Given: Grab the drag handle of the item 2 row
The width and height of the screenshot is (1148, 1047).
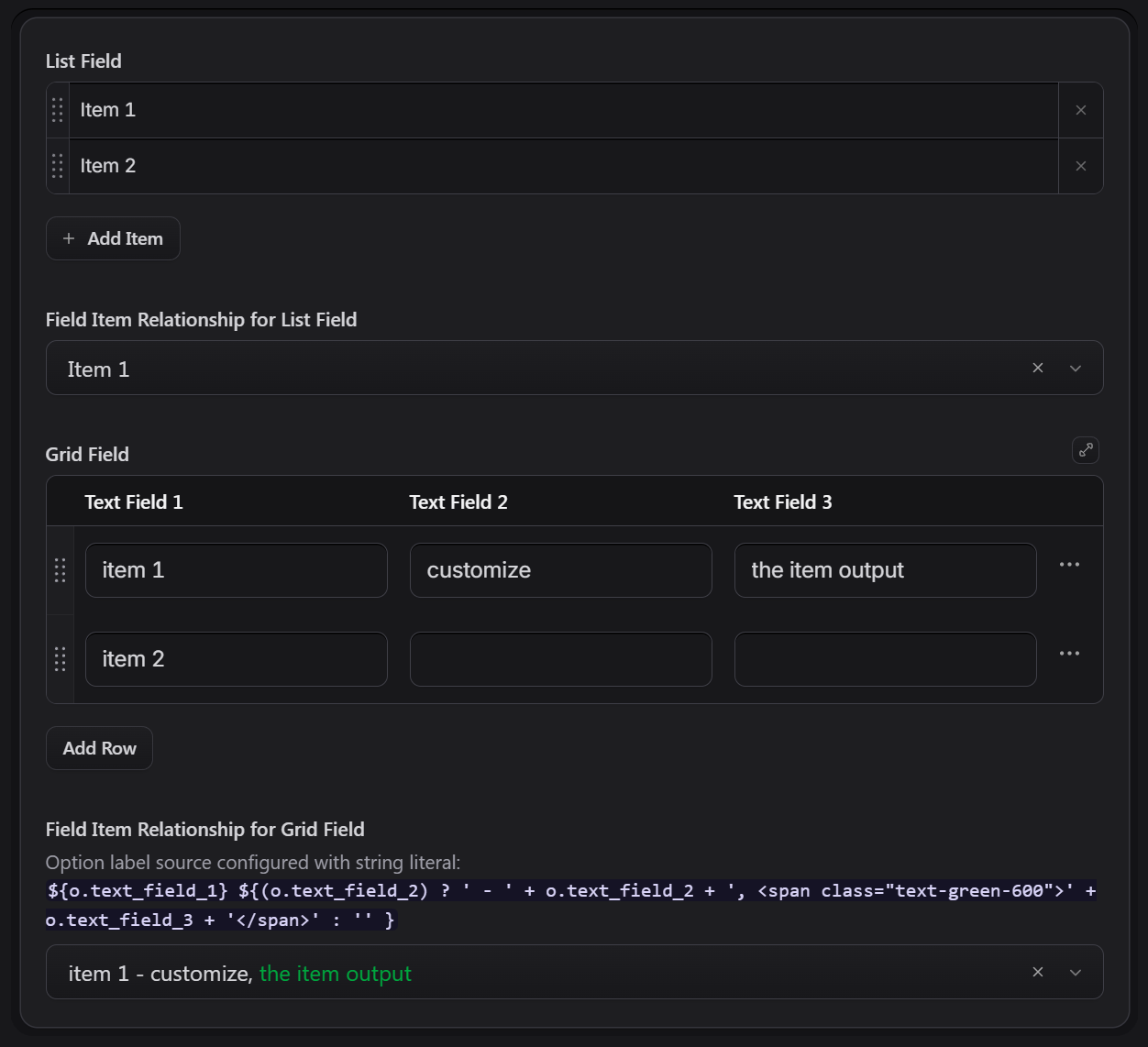Looking at the screenshot, I should coord(61,659).
